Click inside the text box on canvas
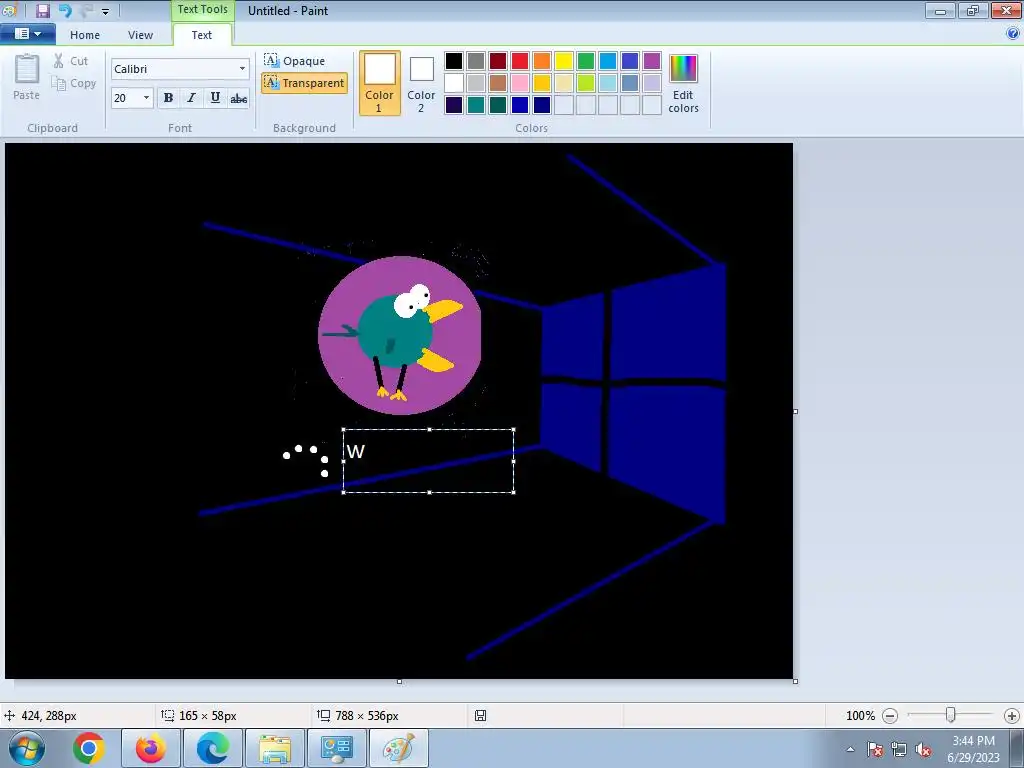The height and width of the screenshot is (768, 1024). [429, 461]
